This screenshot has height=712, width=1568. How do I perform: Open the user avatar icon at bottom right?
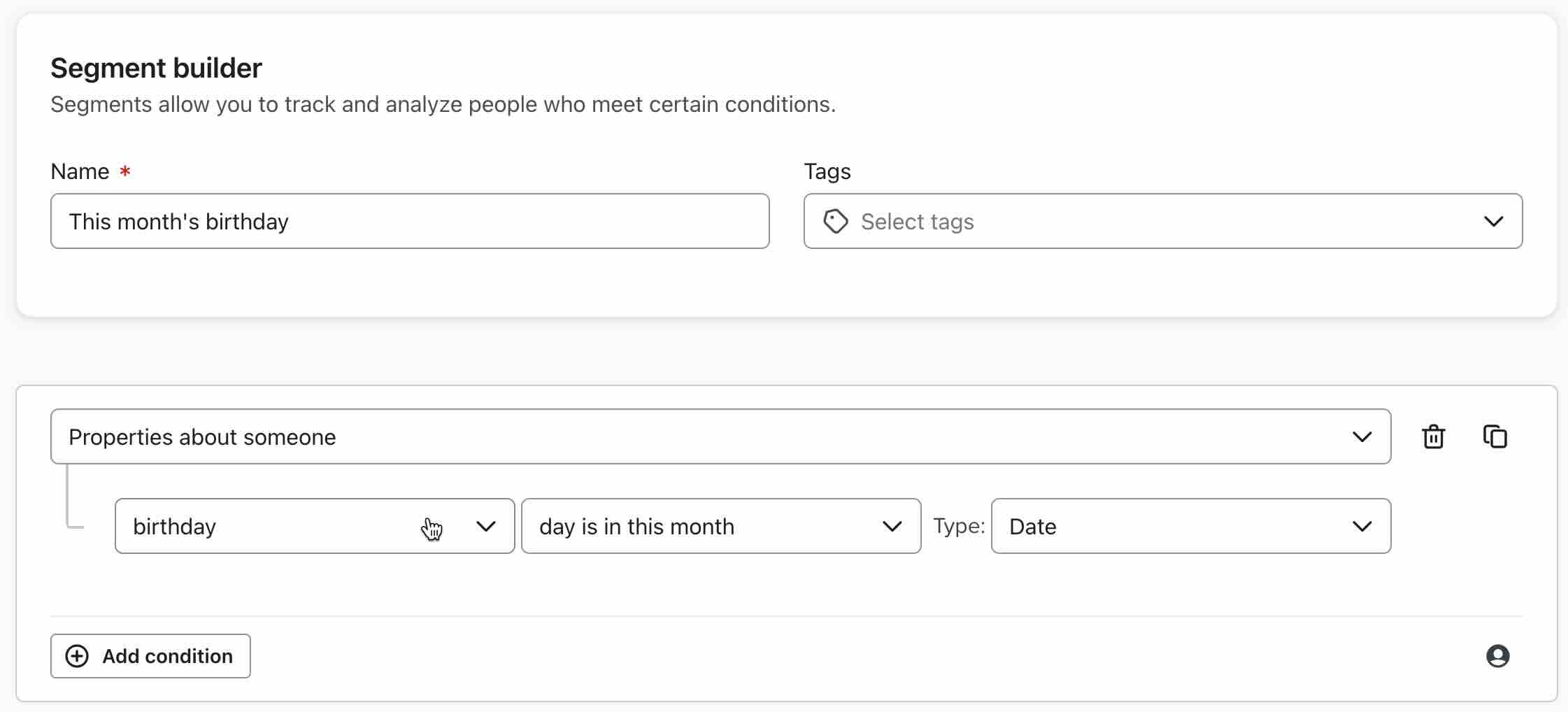1499,656
